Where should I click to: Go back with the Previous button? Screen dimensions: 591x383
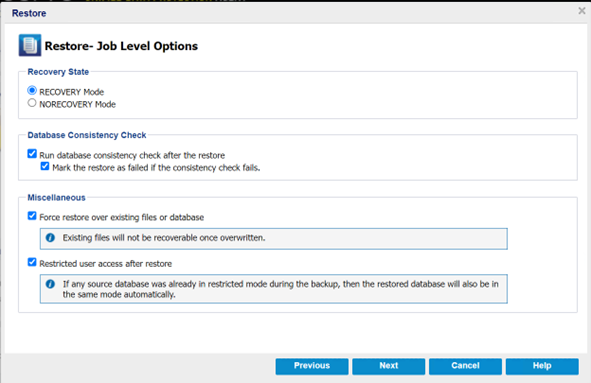point(312,366)
